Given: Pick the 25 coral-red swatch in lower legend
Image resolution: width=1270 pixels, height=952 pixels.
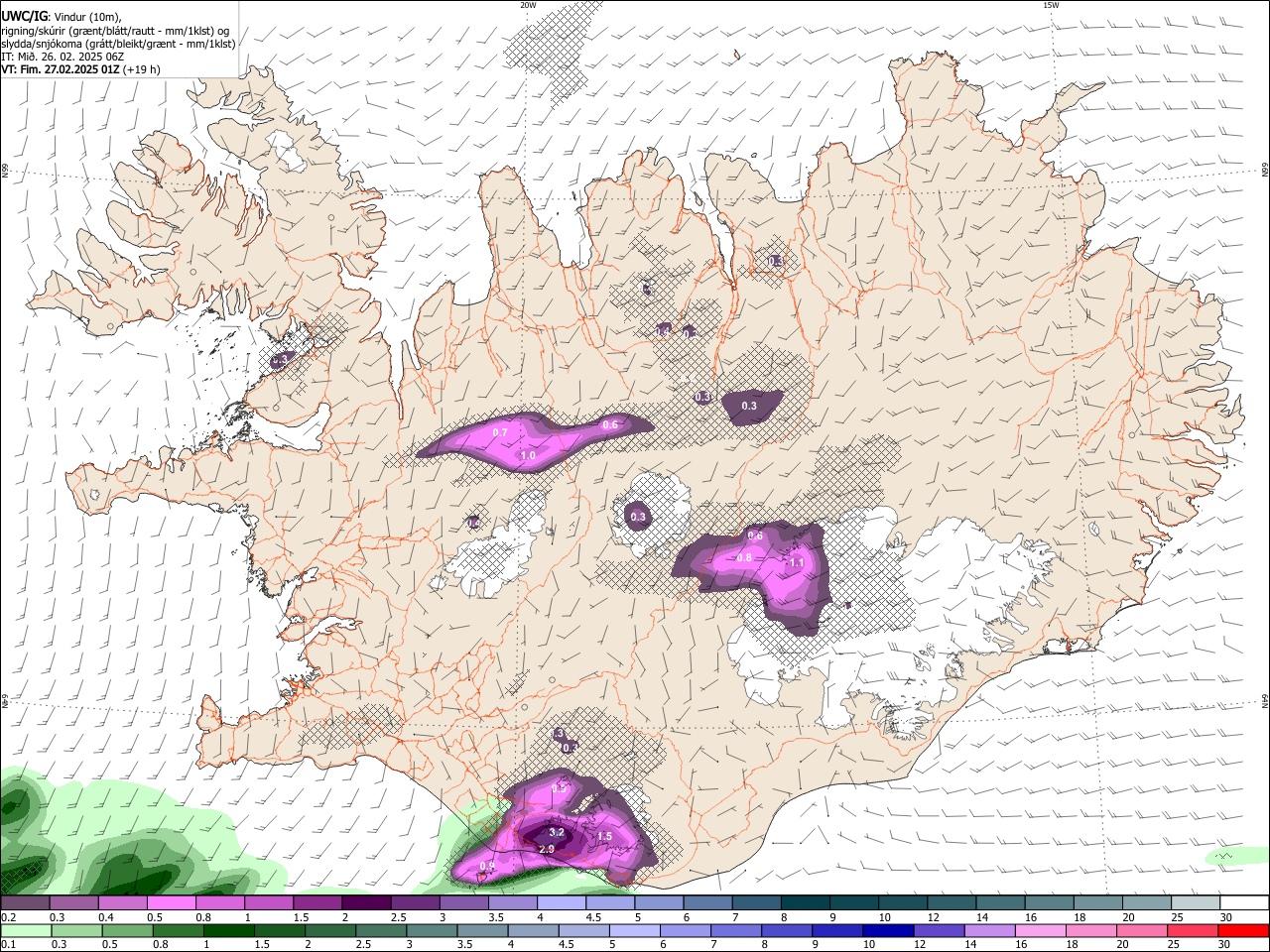Looking at the screenshot, I should [x=1194, y=931].
